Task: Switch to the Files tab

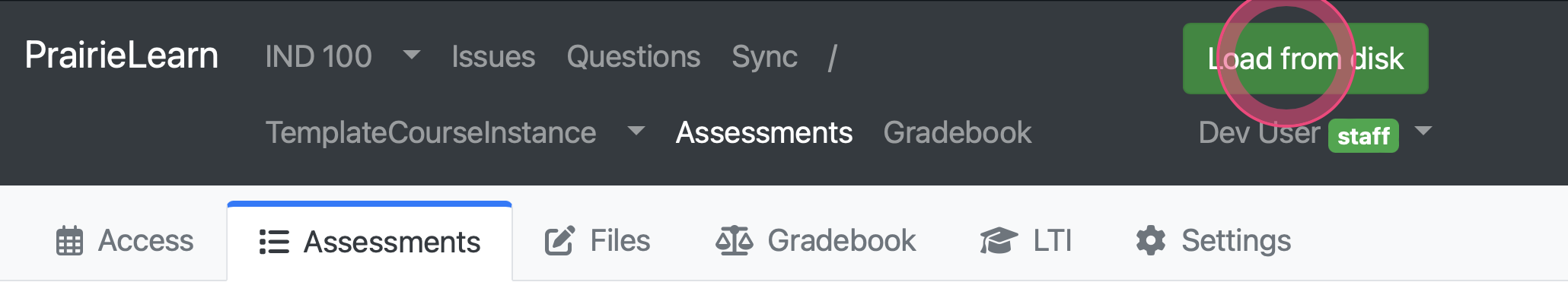Action: 598,241
